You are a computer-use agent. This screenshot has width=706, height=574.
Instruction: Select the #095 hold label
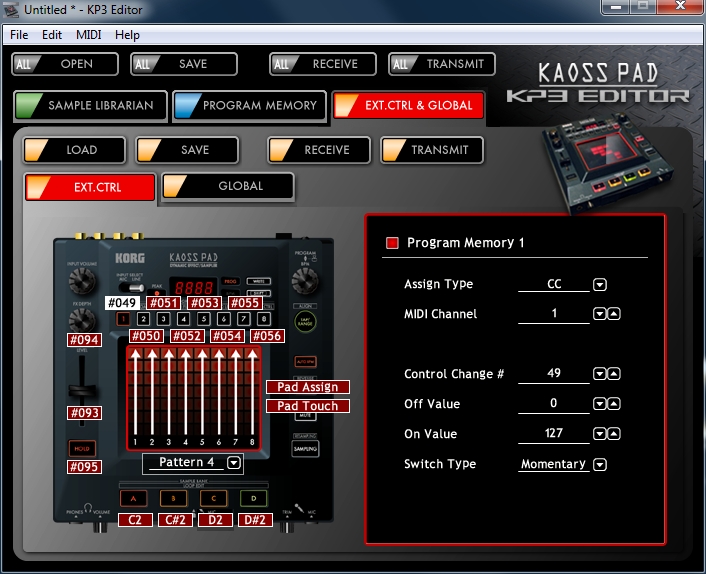[84, 467]
